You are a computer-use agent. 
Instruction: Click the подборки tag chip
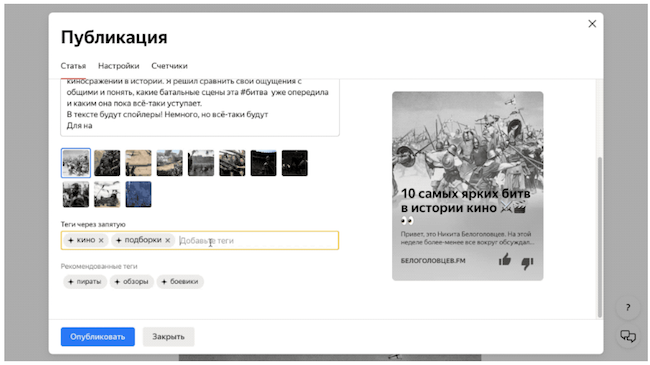[x=143, y=240]
